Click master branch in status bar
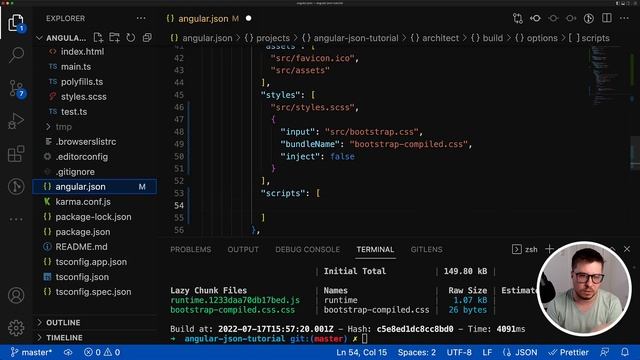640x360 pixels. point(31,352)
